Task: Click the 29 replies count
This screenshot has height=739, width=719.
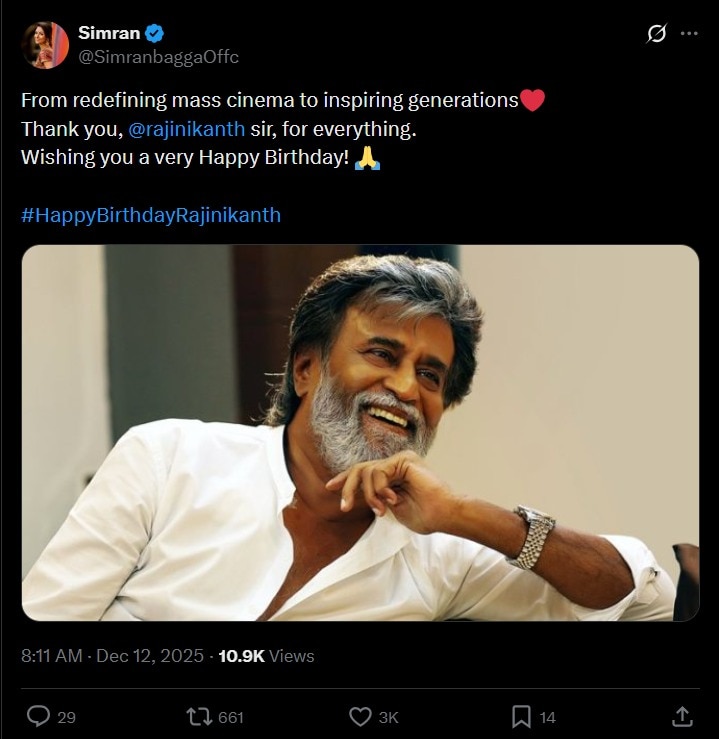Action: pyautogui.click(x=67, y=717)
